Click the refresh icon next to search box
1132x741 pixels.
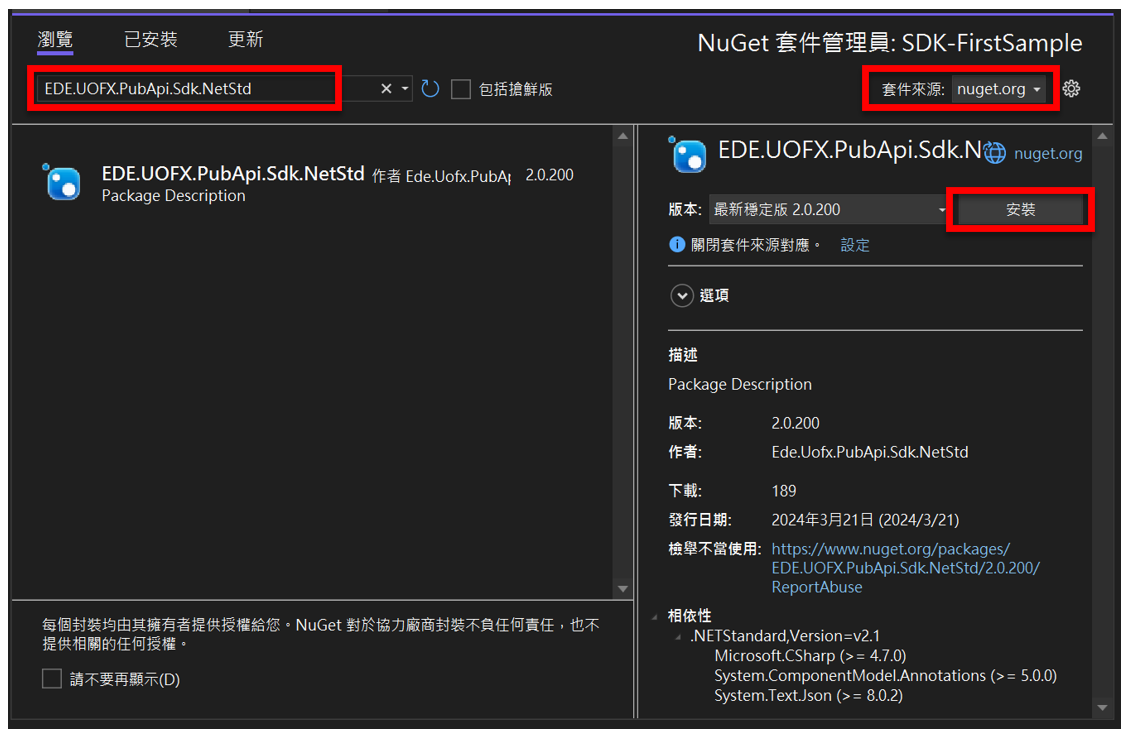point(430,88)
